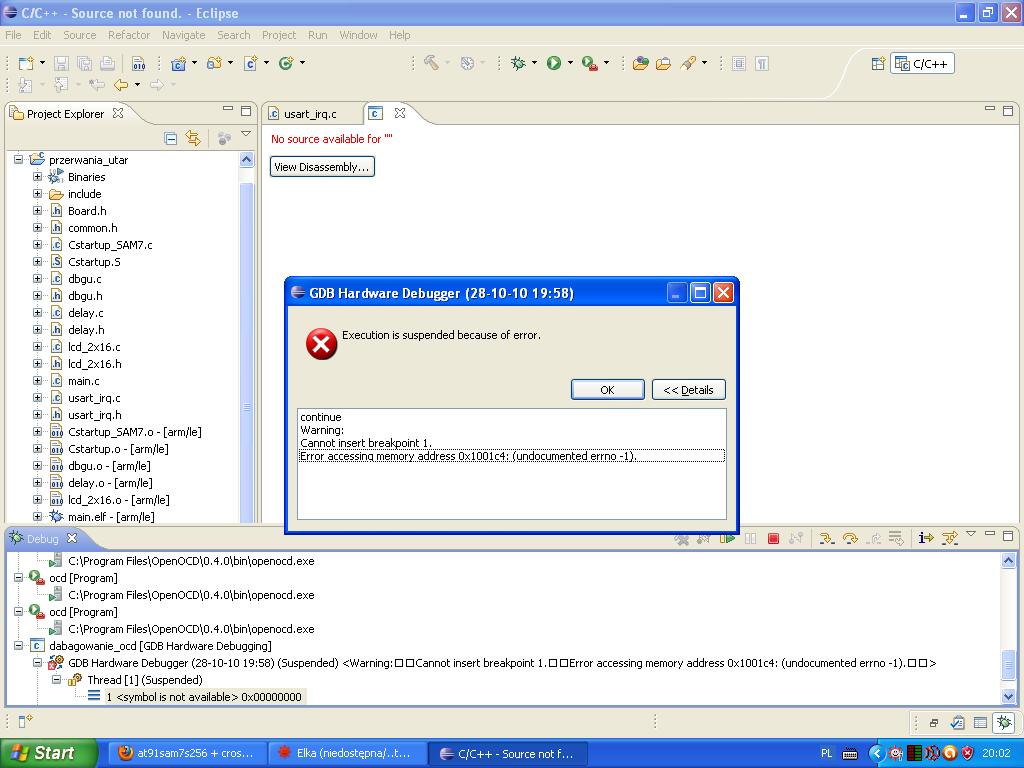Screen dimensions: 1024x768
Task: Click the Step Over icon in Debug view
Action: [x=850, y=538]
